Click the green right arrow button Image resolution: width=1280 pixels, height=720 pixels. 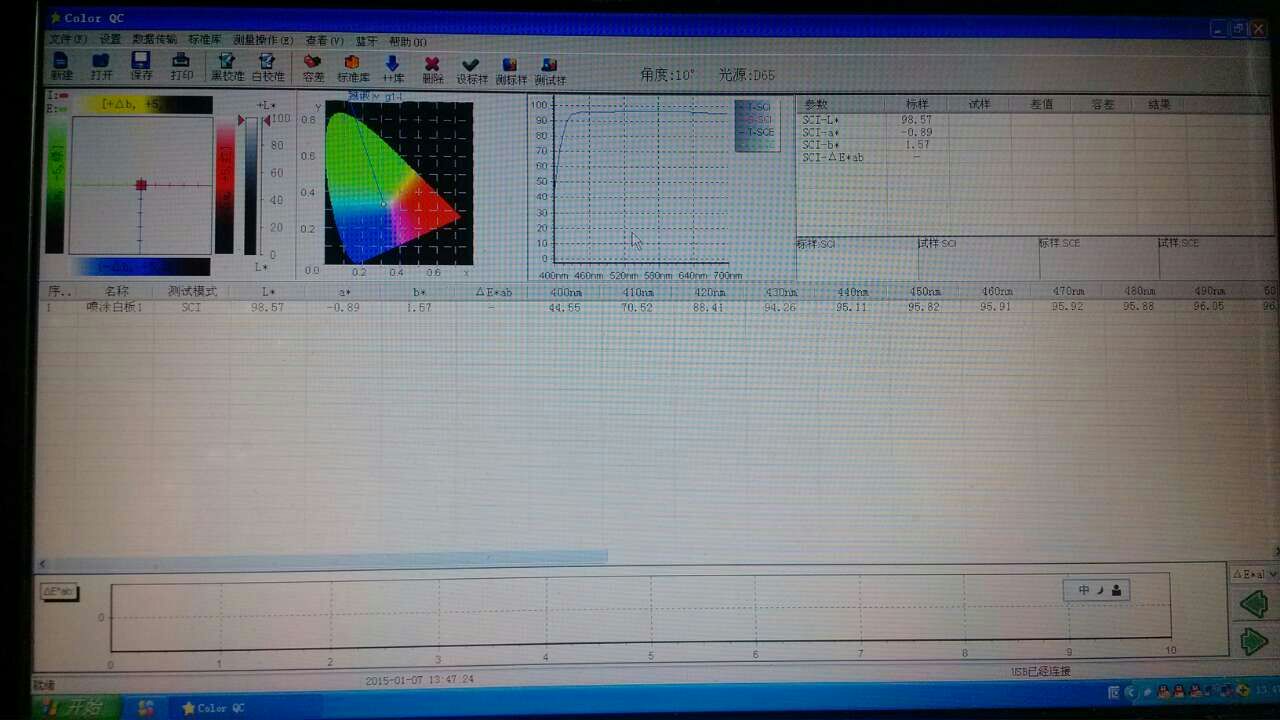click(1254, 641)
